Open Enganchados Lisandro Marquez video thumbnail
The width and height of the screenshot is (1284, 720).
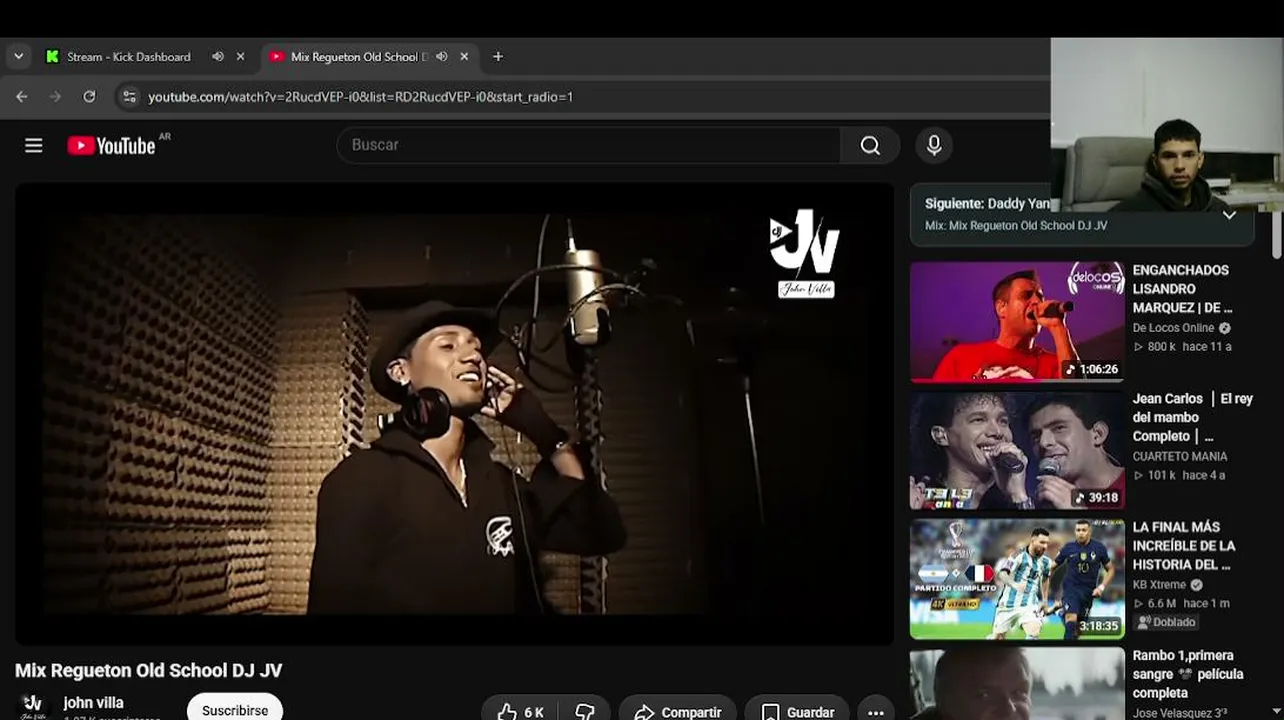tap(1017, 322)
